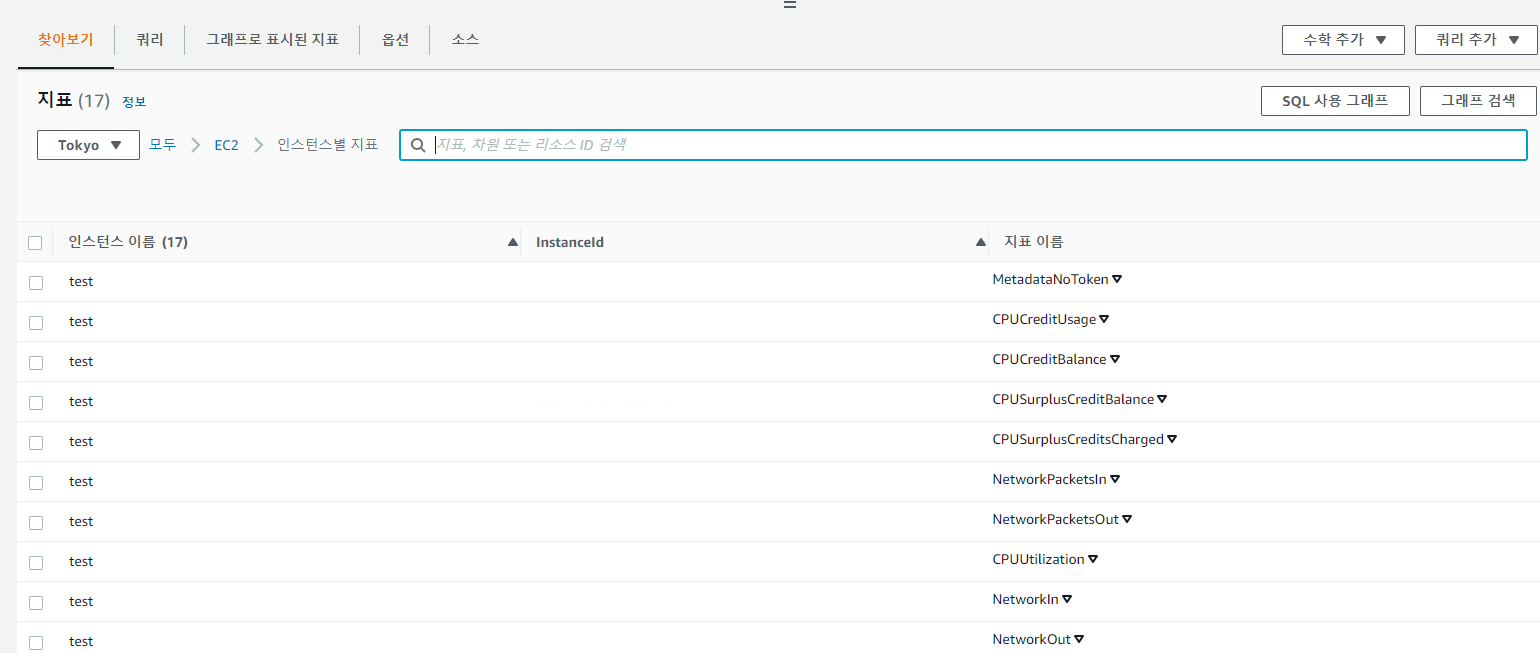
Task: Switch to the 쿼리 tab
Action: [x=149, y=40]
